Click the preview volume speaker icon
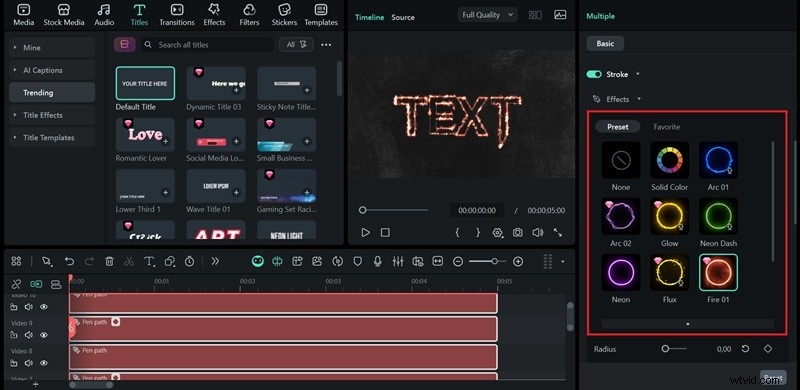 point(537,232)
